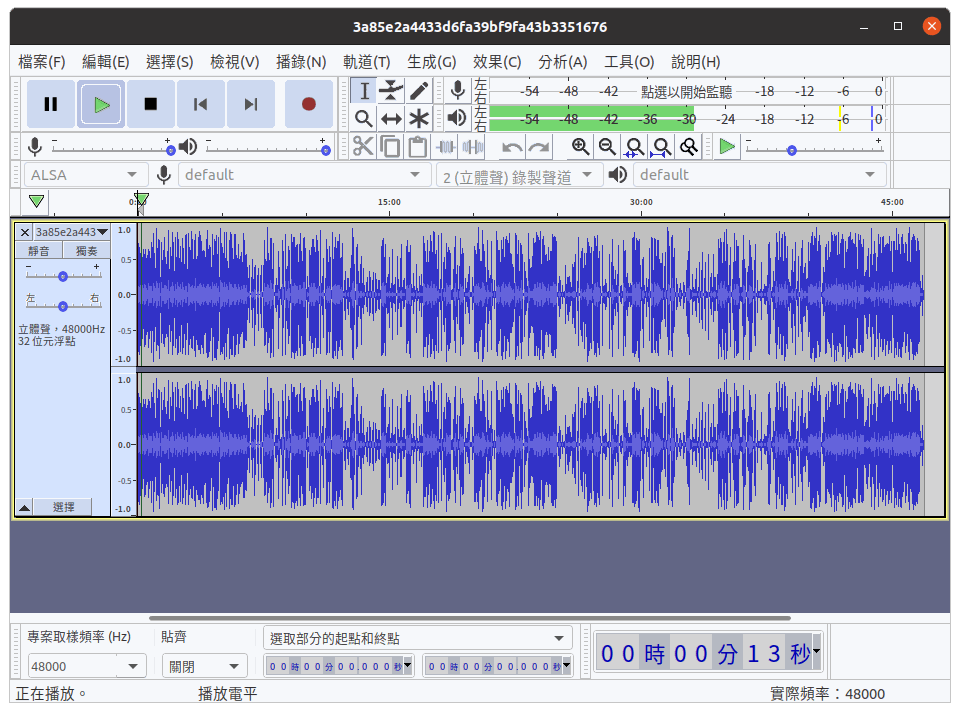
Task: Click the 選擇 button in track panel
Action: [x=63, y=507]
